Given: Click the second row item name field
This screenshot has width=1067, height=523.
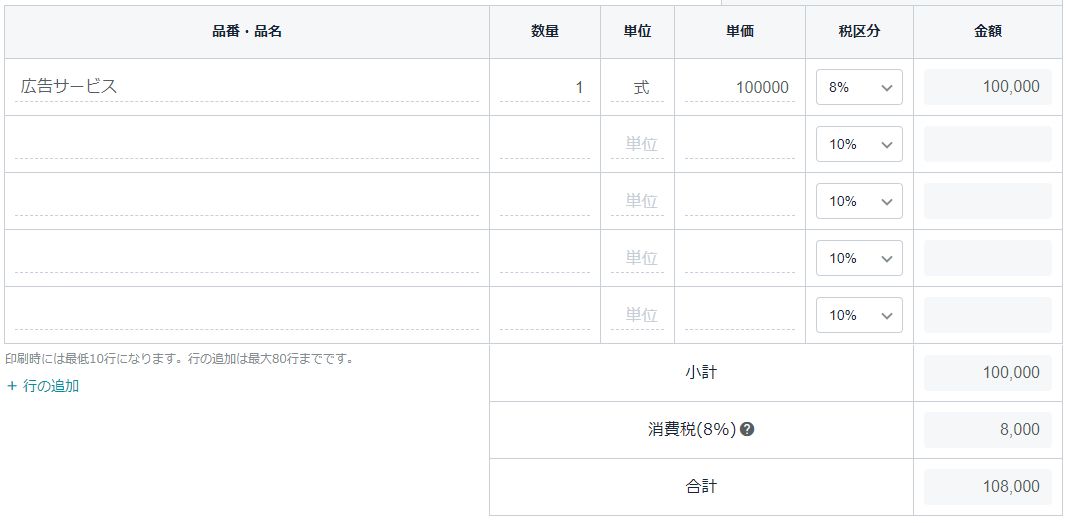Looking at the screenshot, I should tap(246, 144).
